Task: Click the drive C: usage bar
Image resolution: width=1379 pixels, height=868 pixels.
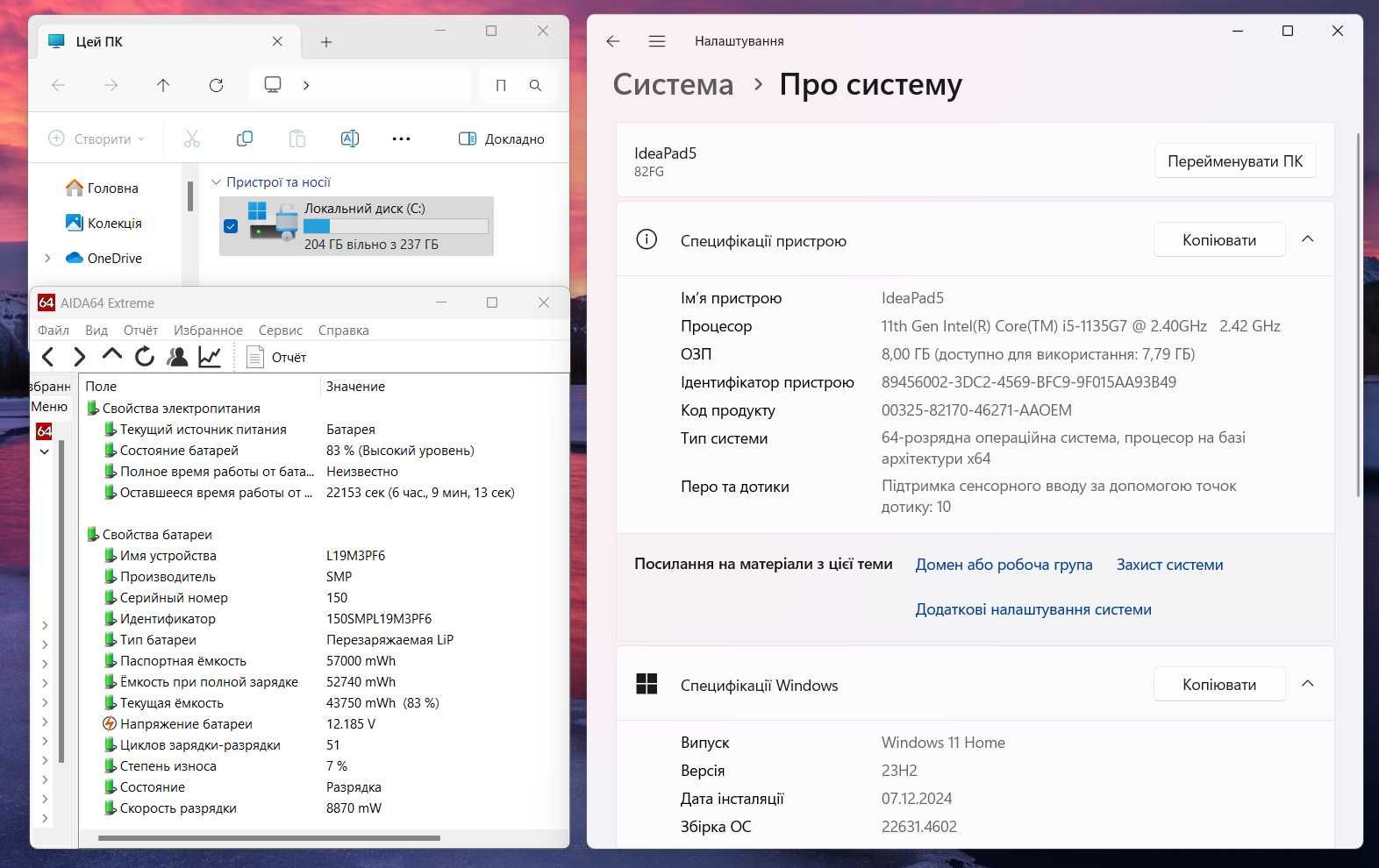Action: click(396, 226)
